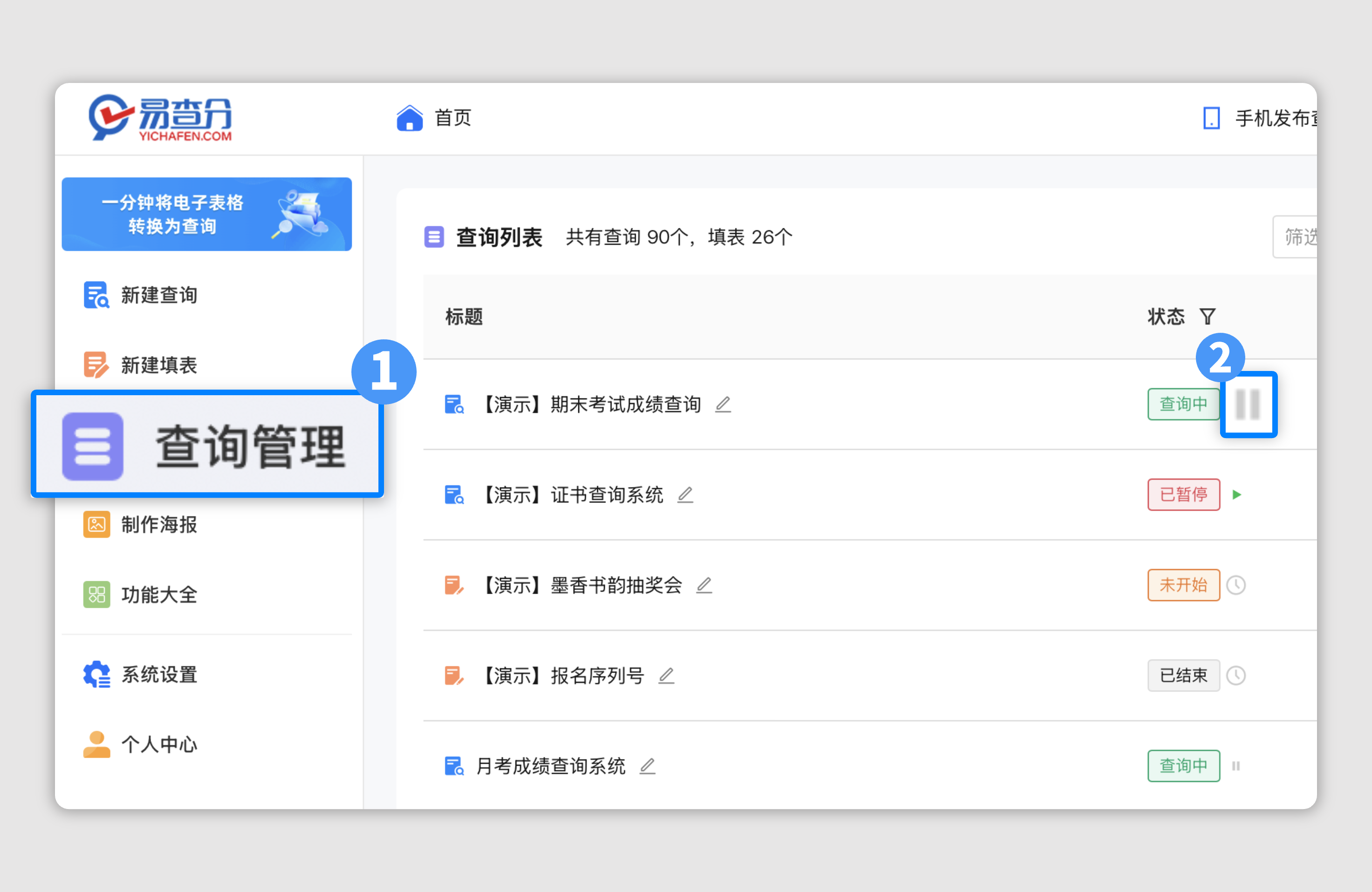The width and height of the screenshot is (1372, 892).
Task: Click the query icon of 【演示】证书查询系统
Action: point(454,495)
